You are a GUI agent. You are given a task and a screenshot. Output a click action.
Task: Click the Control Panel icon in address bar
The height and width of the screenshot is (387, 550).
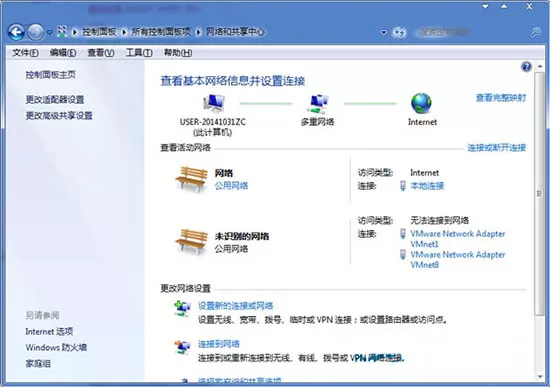tap(62, 32)
